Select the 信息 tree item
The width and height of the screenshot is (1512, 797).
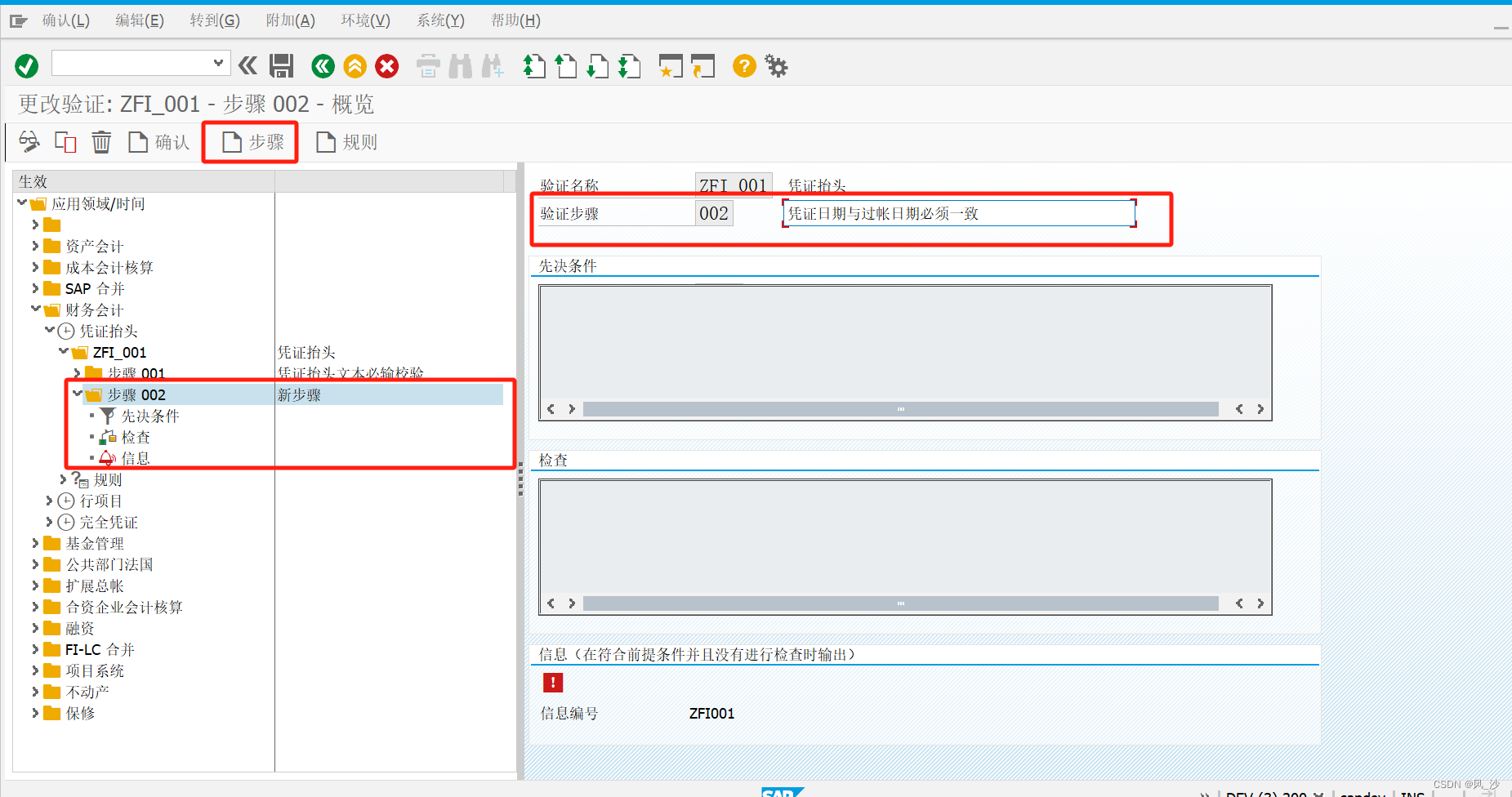[136, 458]
